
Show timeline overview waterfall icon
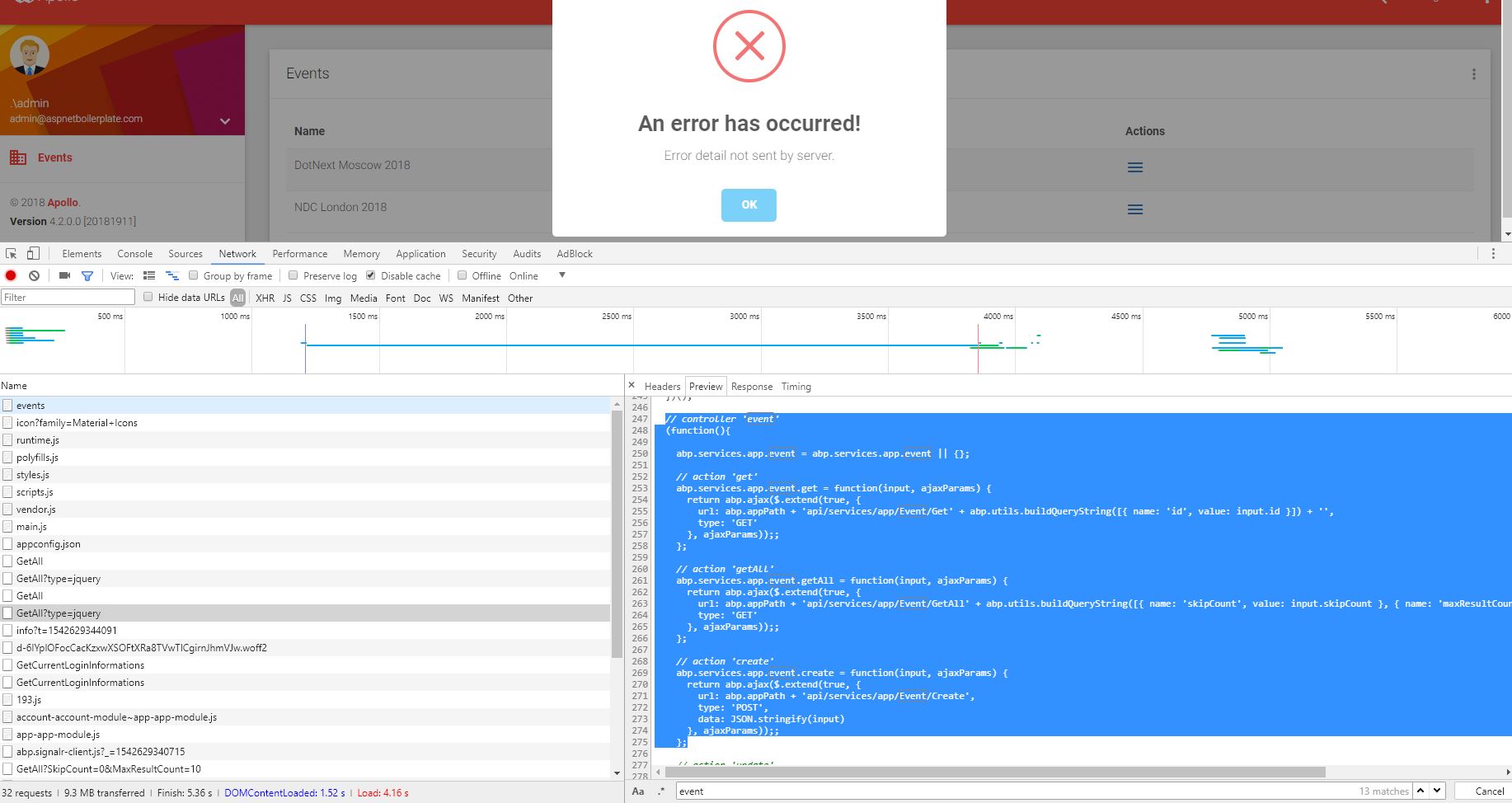(x=172, y=275)
